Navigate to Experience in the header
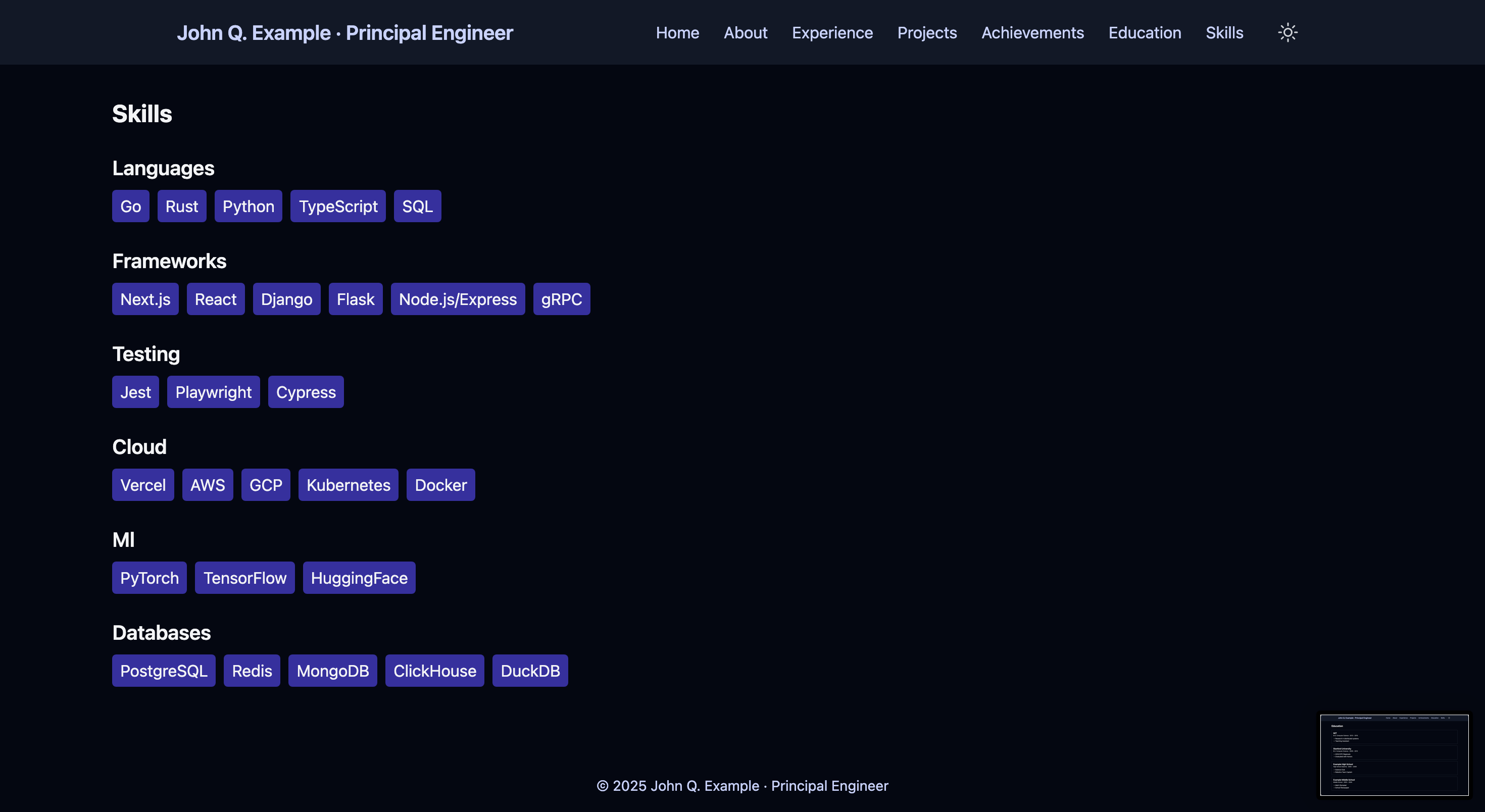The width and height of the screenshot is (1485, 812). 832,33
